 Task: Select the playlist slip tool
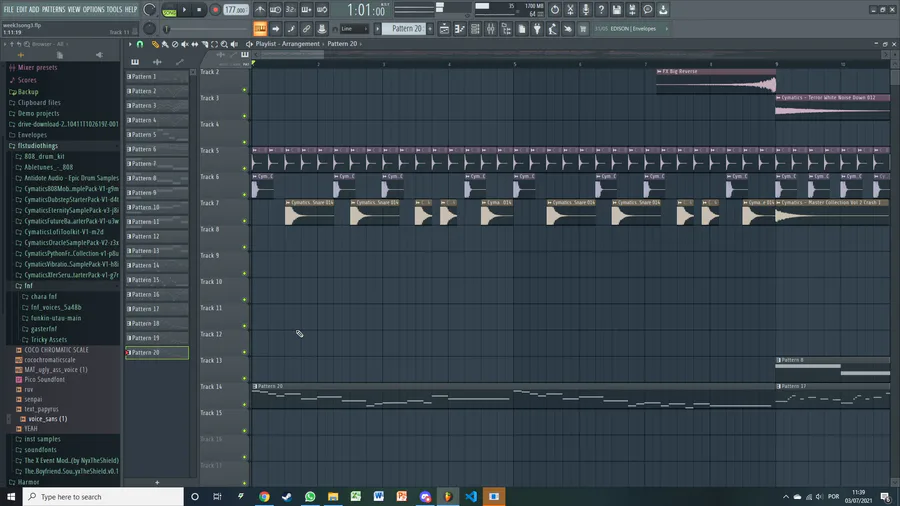[x=195, y=44]
